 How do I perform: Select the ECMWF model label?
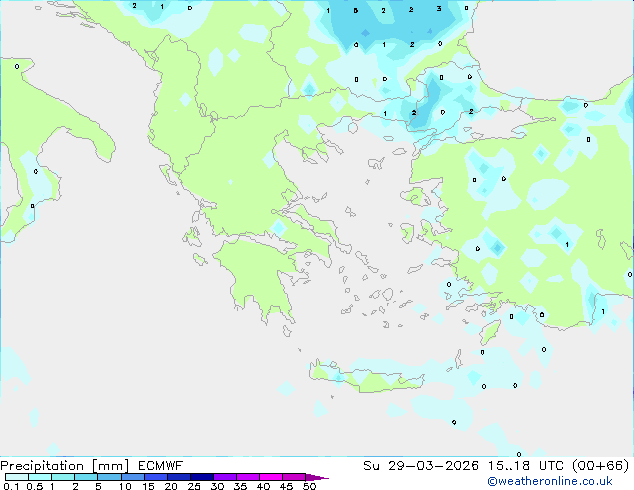(x=161, y=466)
